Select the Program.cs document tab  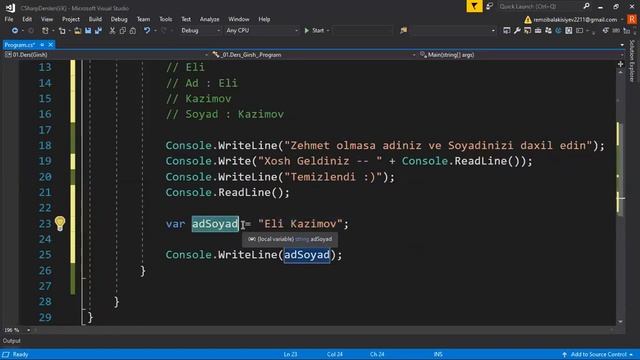tap(20, 44)
